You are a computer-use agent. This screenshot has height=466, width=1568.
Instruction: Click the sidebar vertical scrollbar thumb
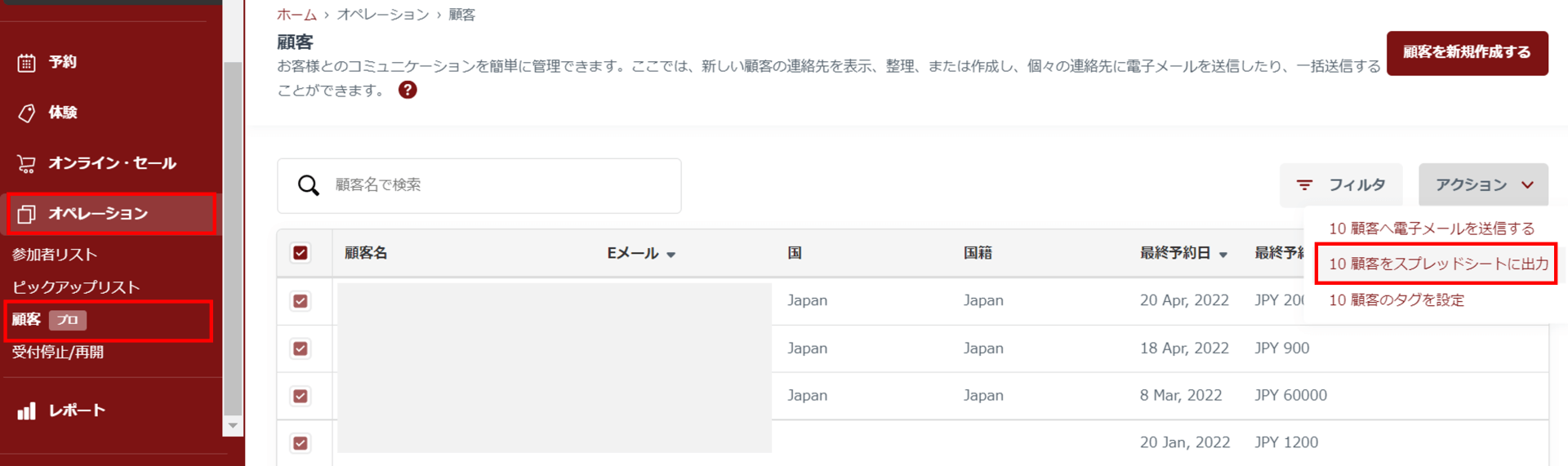(x=233, y=237)
